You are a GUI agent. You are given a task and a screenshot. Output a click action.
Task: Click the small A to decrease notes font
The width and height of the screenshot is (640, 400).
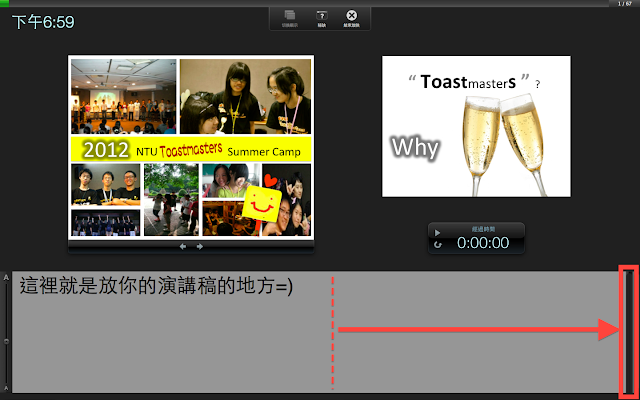tap(6, 388)
